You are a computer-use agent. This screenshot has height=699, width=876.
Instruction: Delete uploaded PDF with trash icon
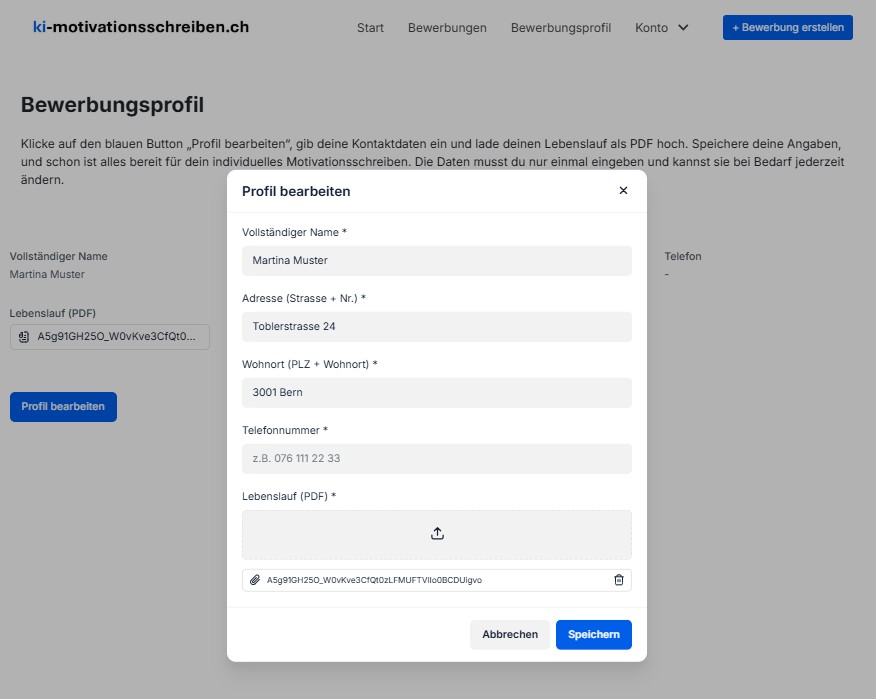(x=618, y=580)
